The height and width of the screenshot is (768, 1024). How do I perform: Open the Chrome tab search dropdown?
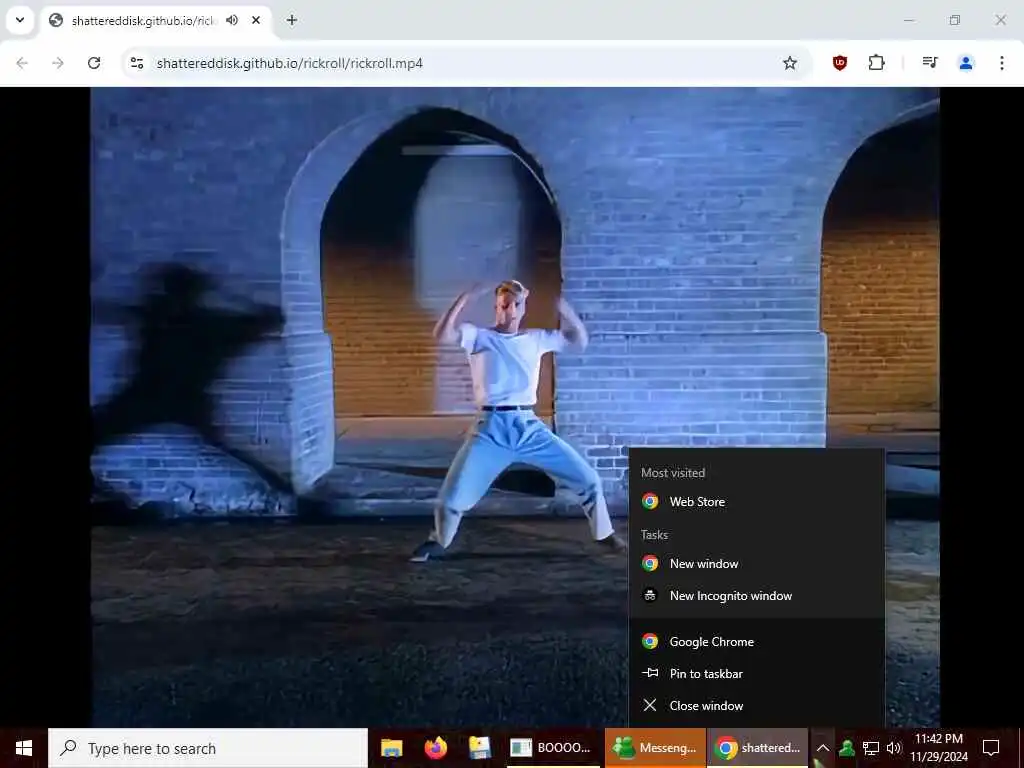click(x=20, y=20)
